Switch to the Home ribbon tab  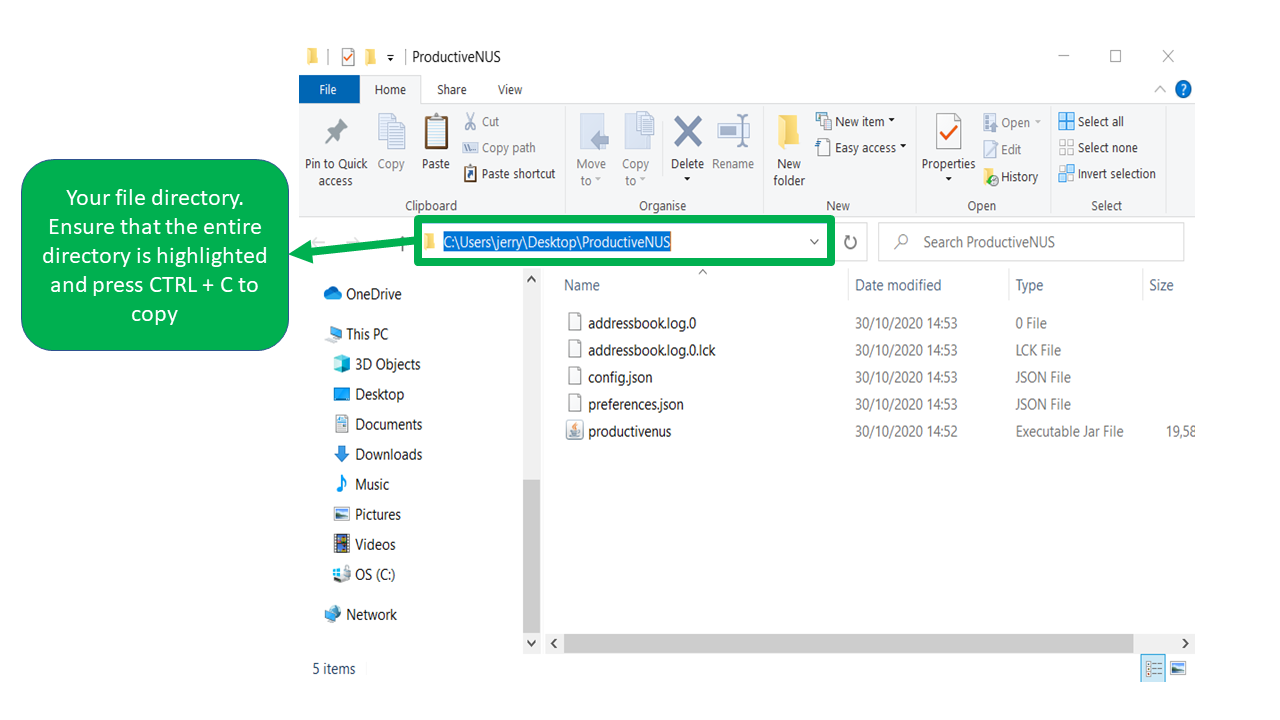click(x=390, y=89)
